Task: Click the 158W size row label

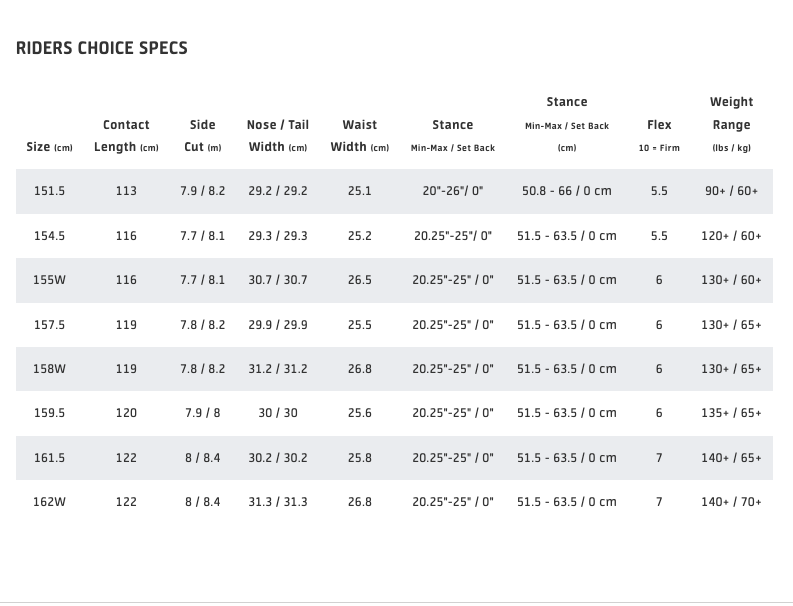Action: click(49, 369)
